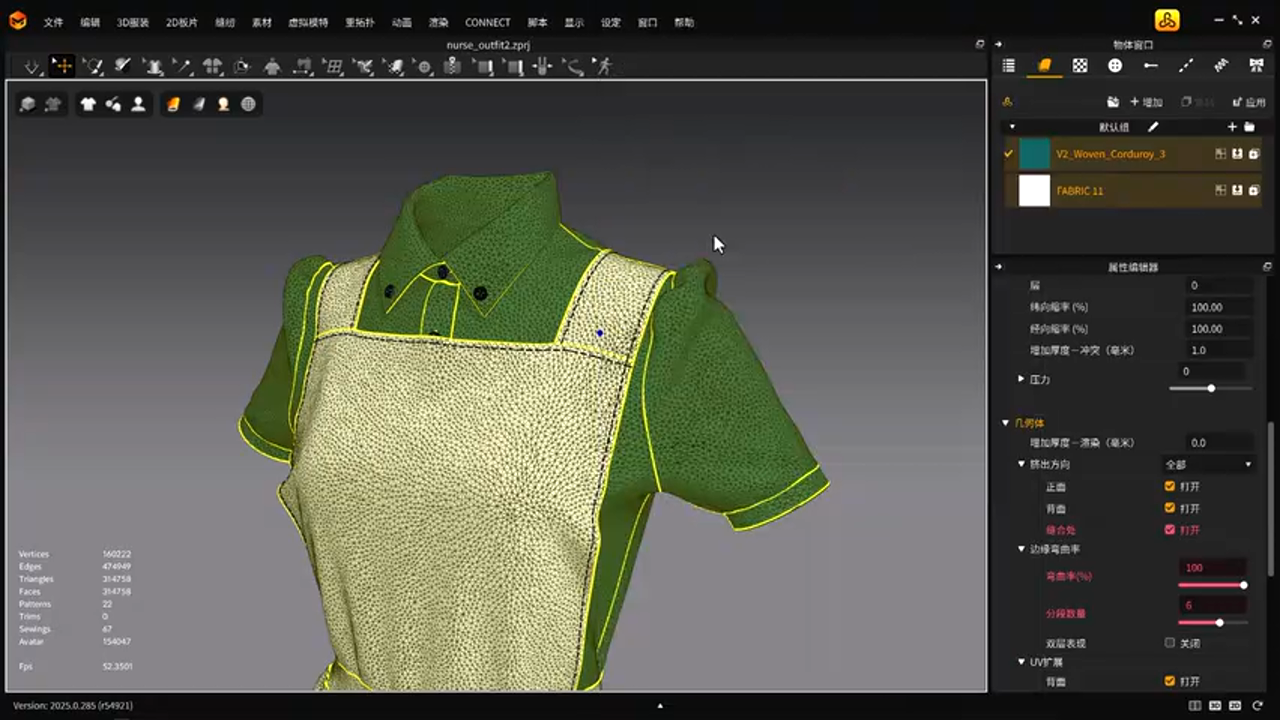This screenshot has width=1280, height=720.
Task: Open the 文件 (File) menu
Action: 53,22
